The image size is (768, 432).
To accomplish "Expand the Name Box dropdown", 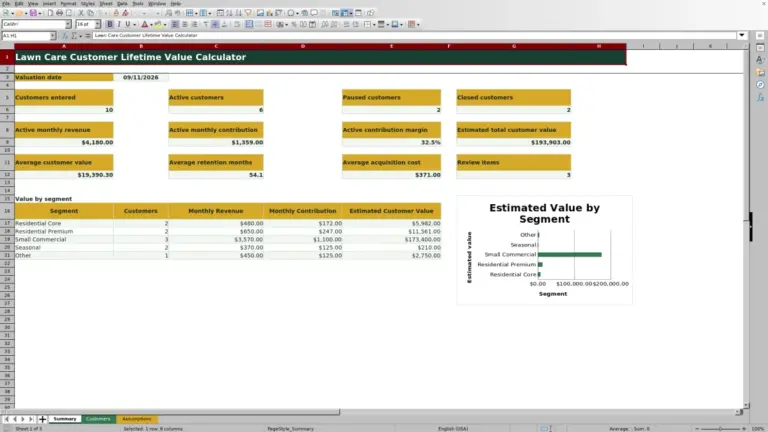I will click(x=52, y=36).
